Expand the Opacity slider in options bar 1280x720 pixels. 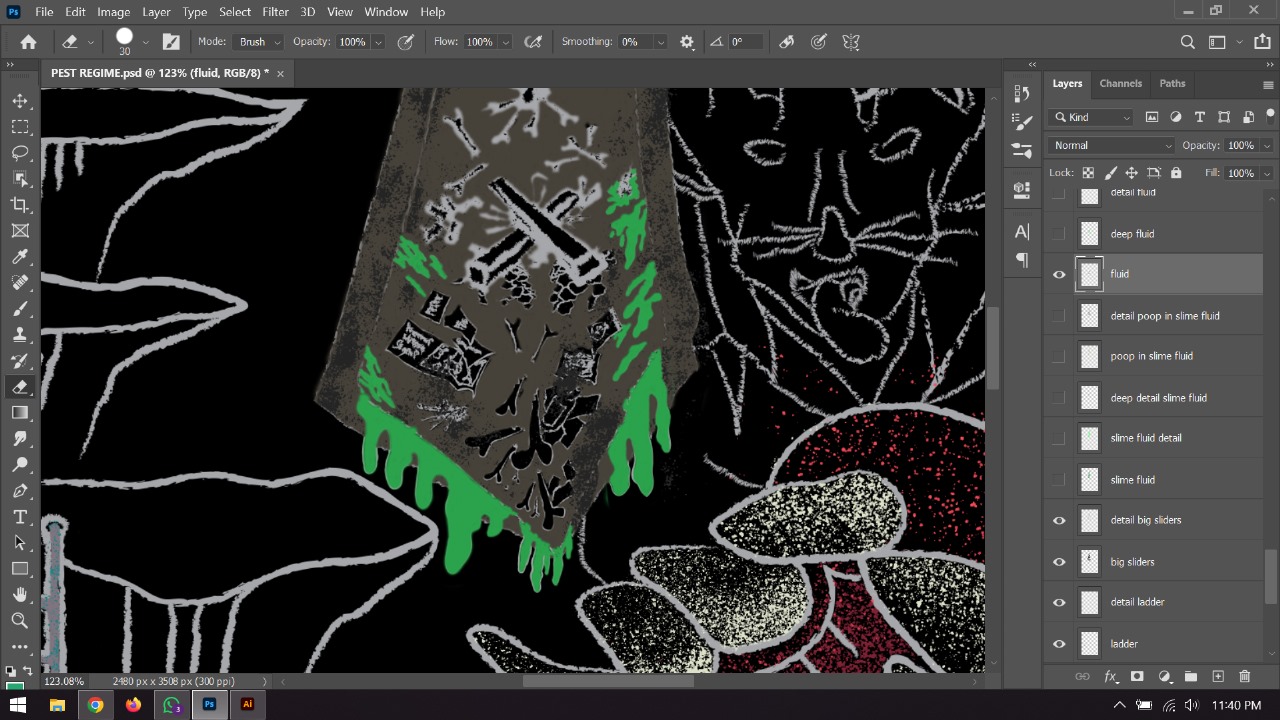378,42
